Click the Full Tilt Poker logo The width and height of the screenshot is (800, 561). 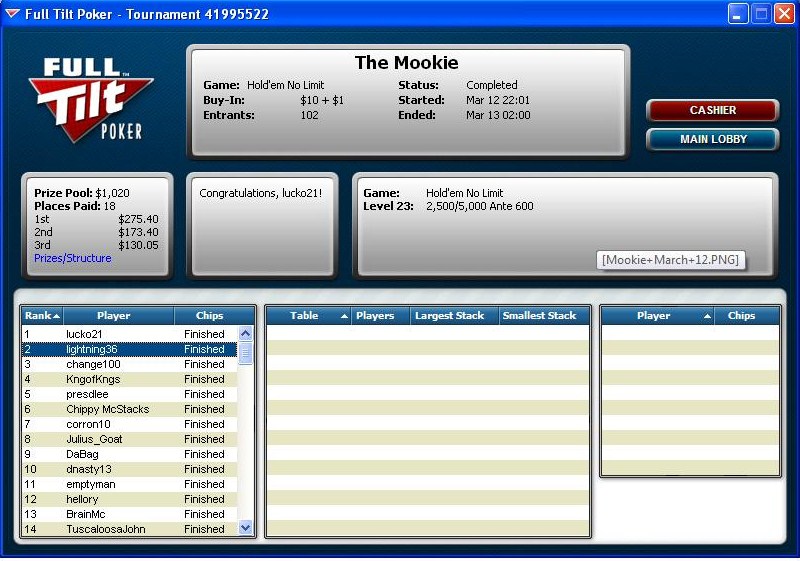coord(91,99)
